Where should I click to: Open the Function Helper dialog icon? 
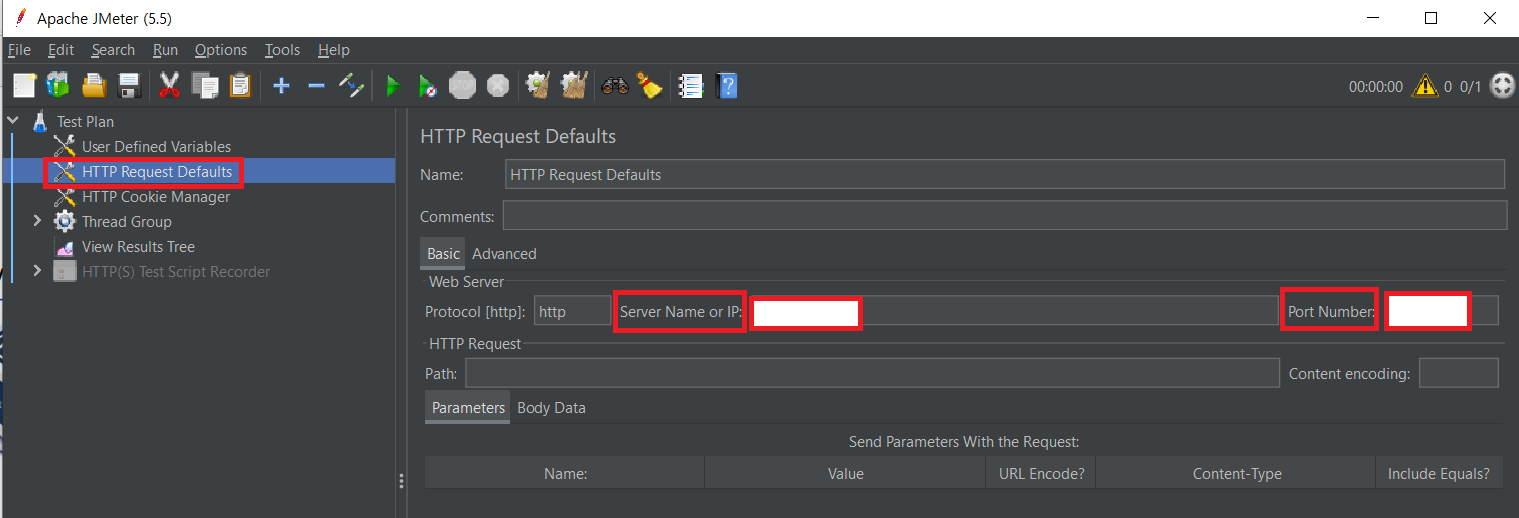point(690,86)
